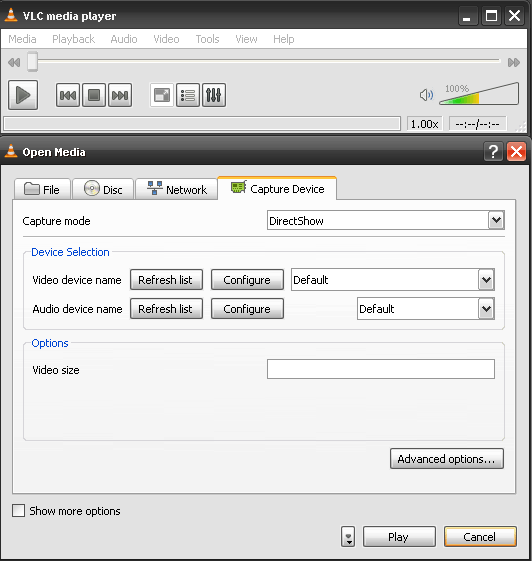Click the slower rewind arrows icon

14,63
